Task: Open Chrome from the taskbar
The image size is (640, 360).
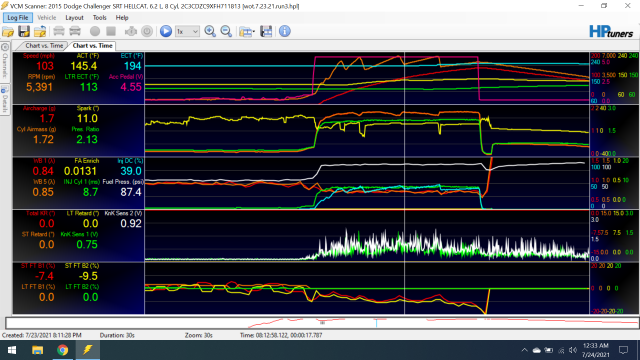Action: (x=62, y=350)
